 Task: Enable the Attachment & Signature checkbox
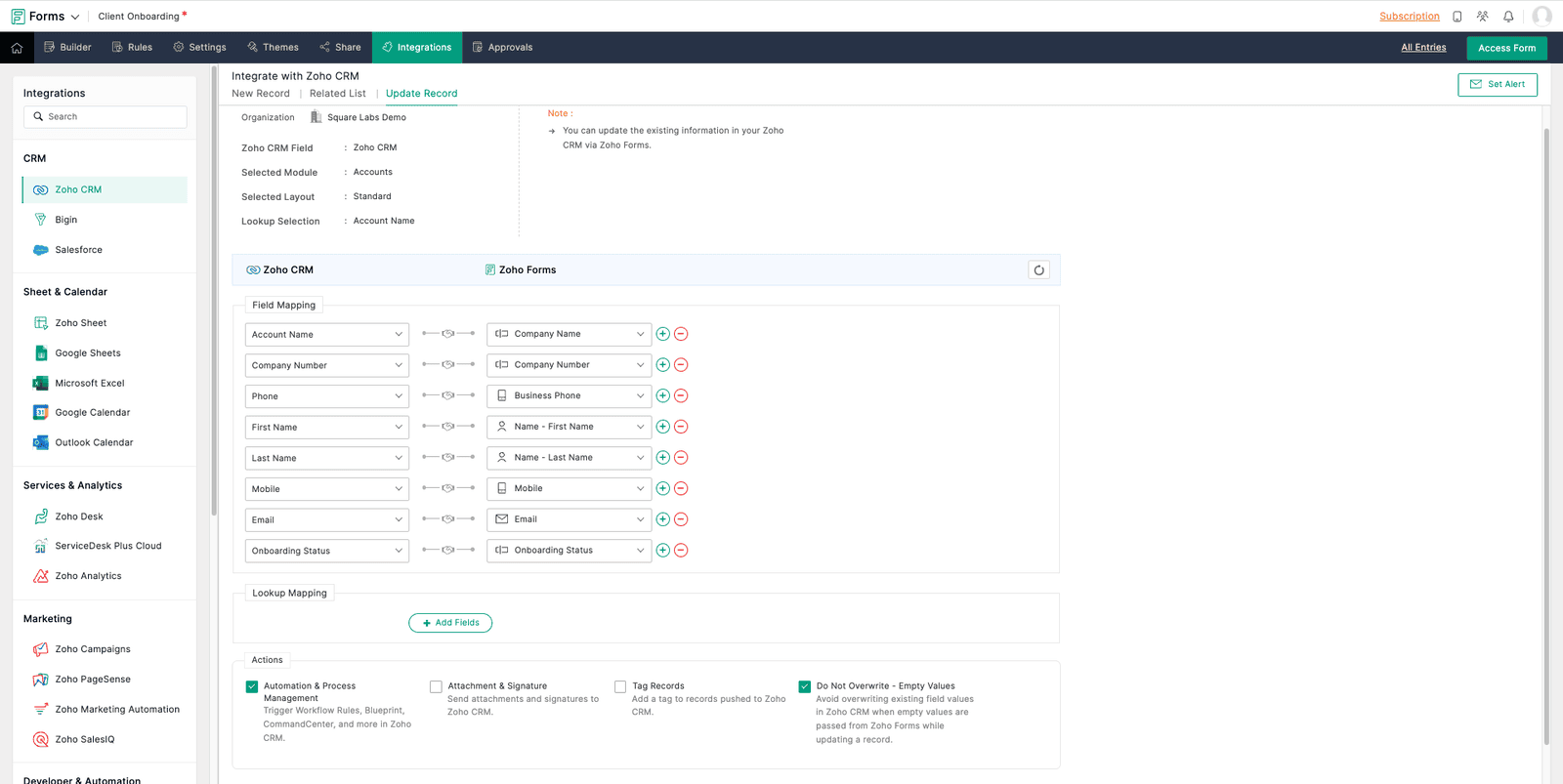436,686
